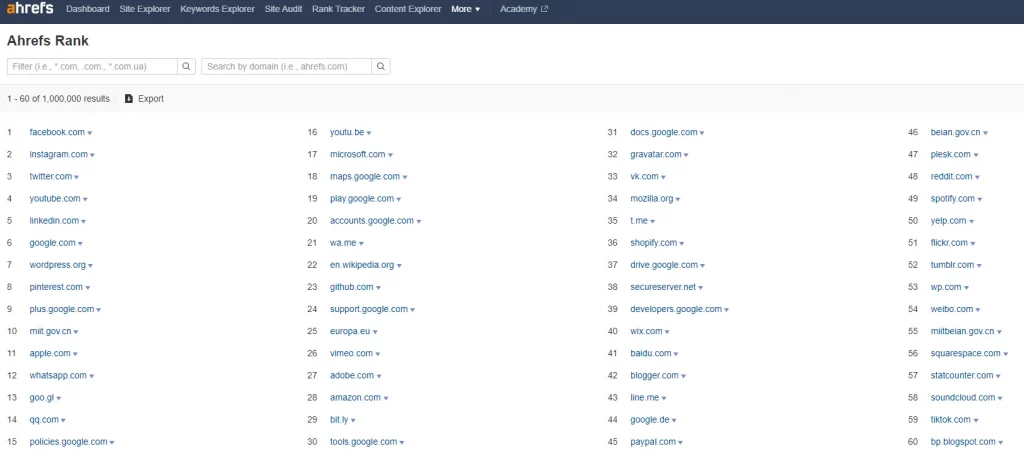Click the Export download icon

click(x=129, y=99)
